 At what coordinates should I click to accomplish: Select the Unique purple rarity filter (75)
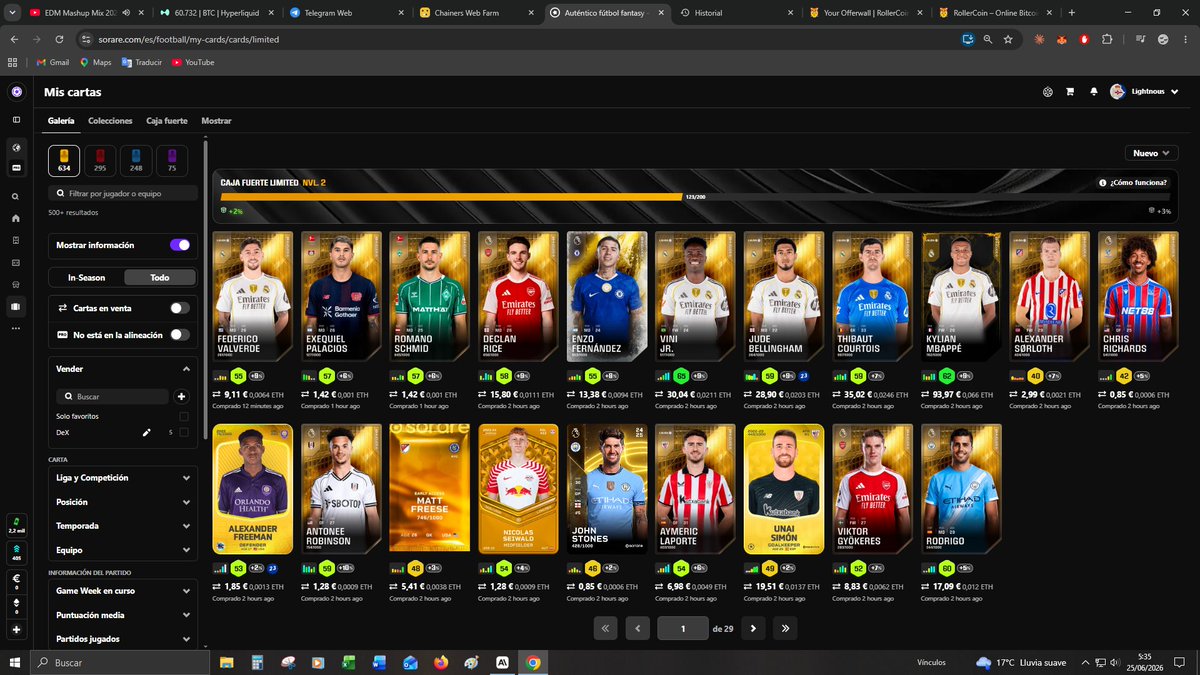tap(172, 160)
